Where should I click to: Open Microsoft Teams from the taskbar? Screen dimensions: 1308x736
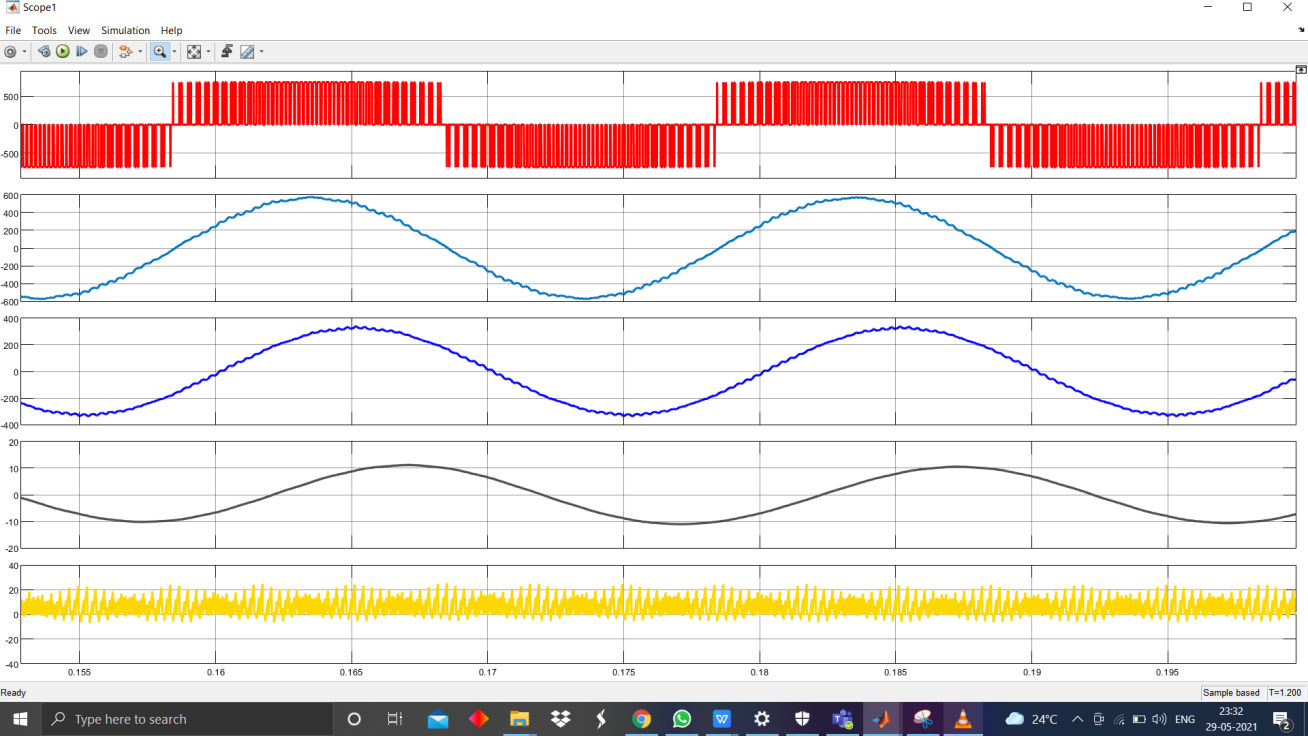842,719
